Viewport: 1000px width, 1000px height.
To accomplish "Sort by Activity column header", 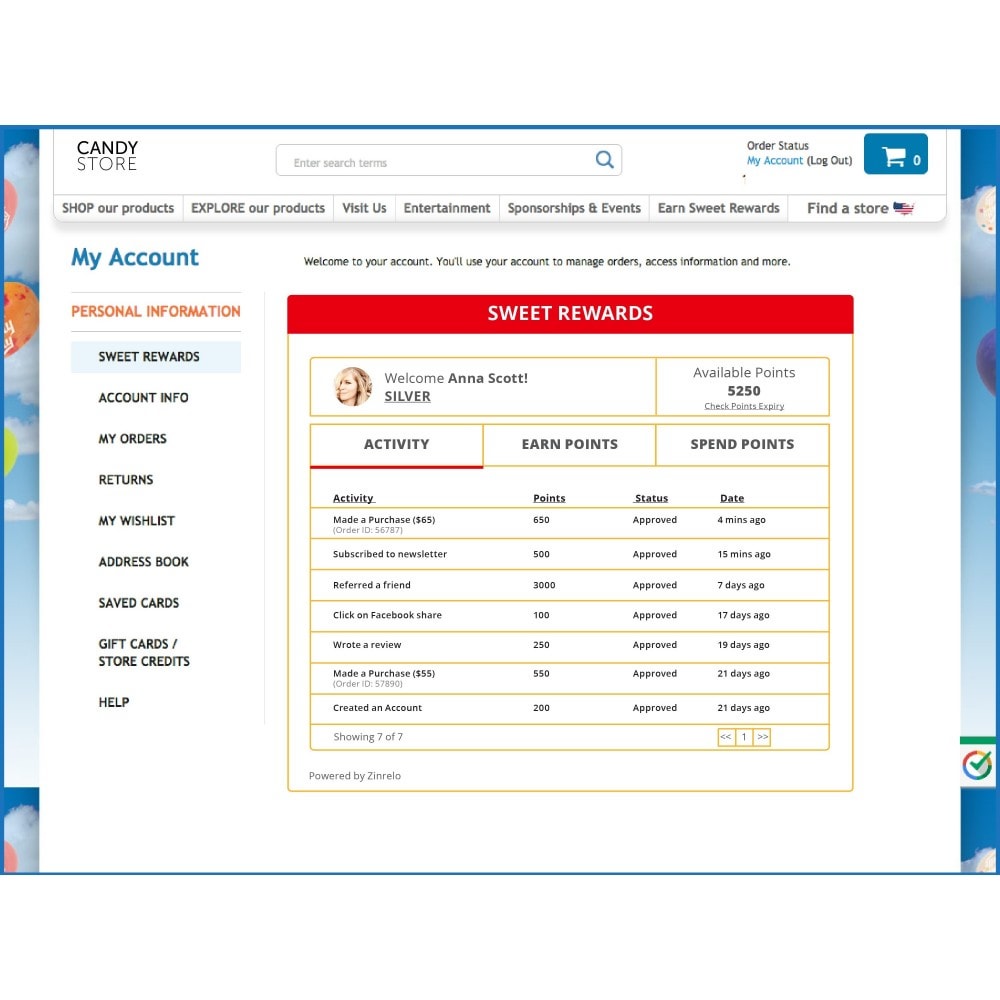I will [x=353, y=498].
